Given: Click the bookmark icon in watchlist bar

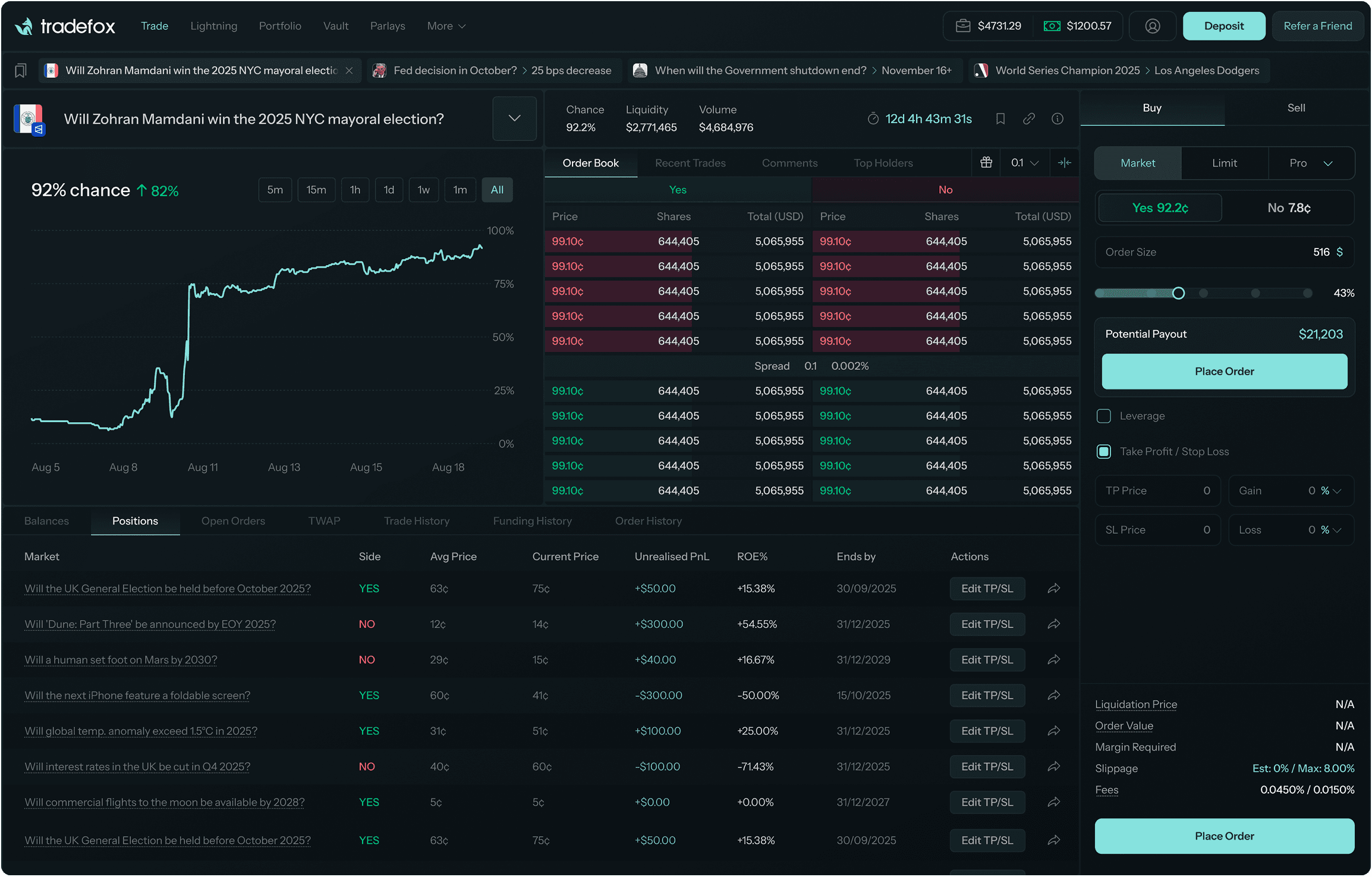Looking at the screenshot, I should [20, 71].
